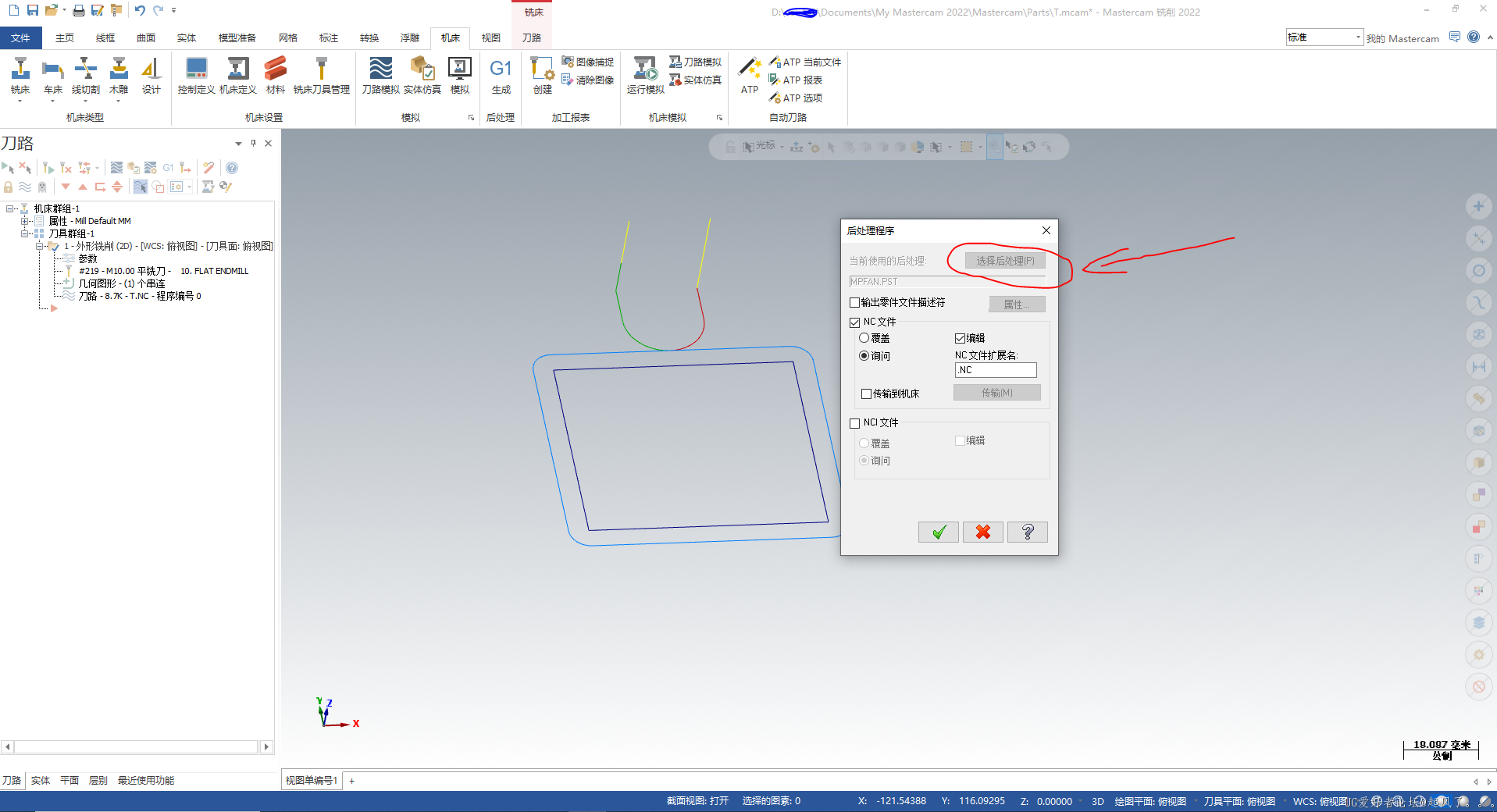Switch to the 视图 ribbon tab
Image resolution: width=1497 pixels, height=812 pixels.
pos(491,37)
